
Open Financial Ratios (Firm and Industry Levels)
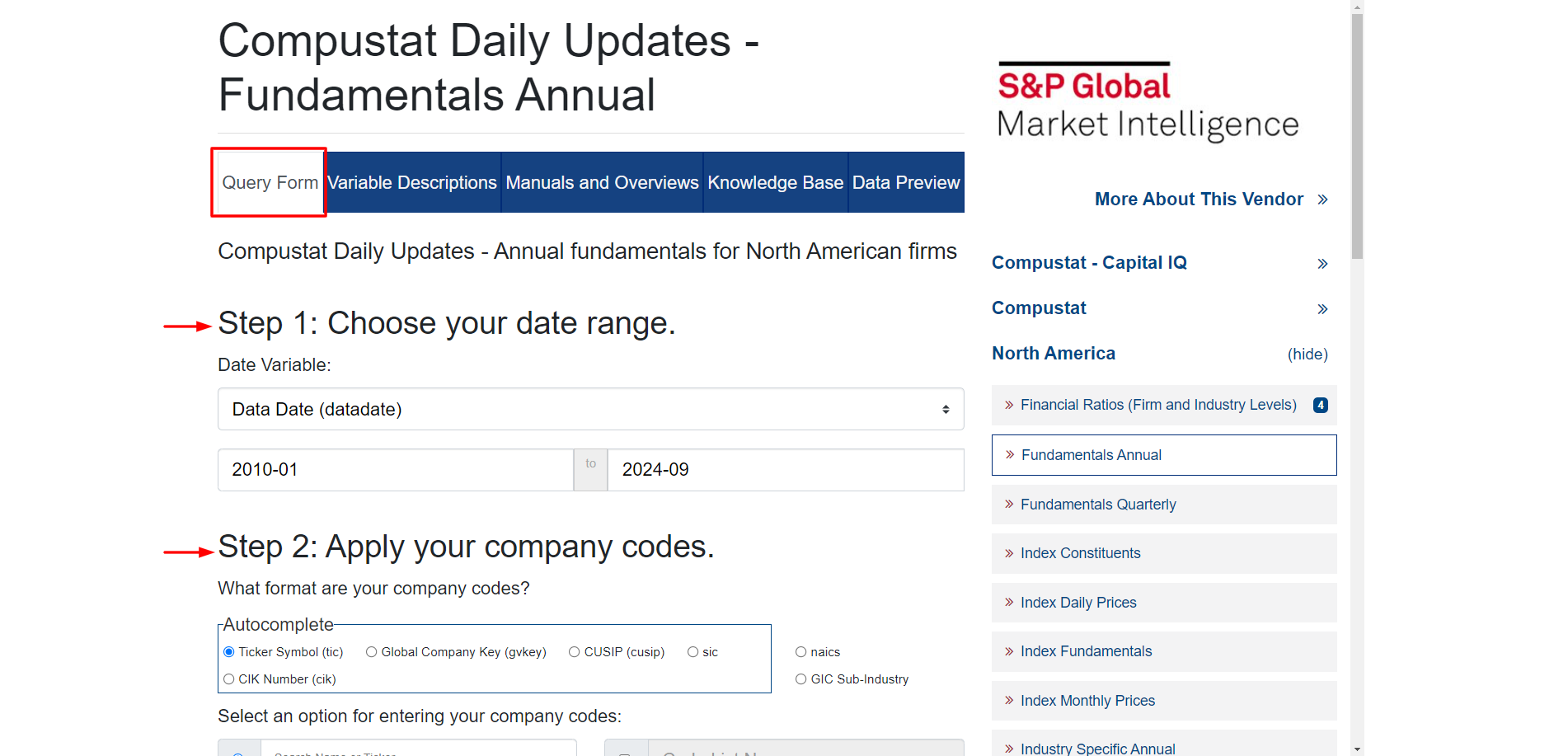coord(1158,405)
